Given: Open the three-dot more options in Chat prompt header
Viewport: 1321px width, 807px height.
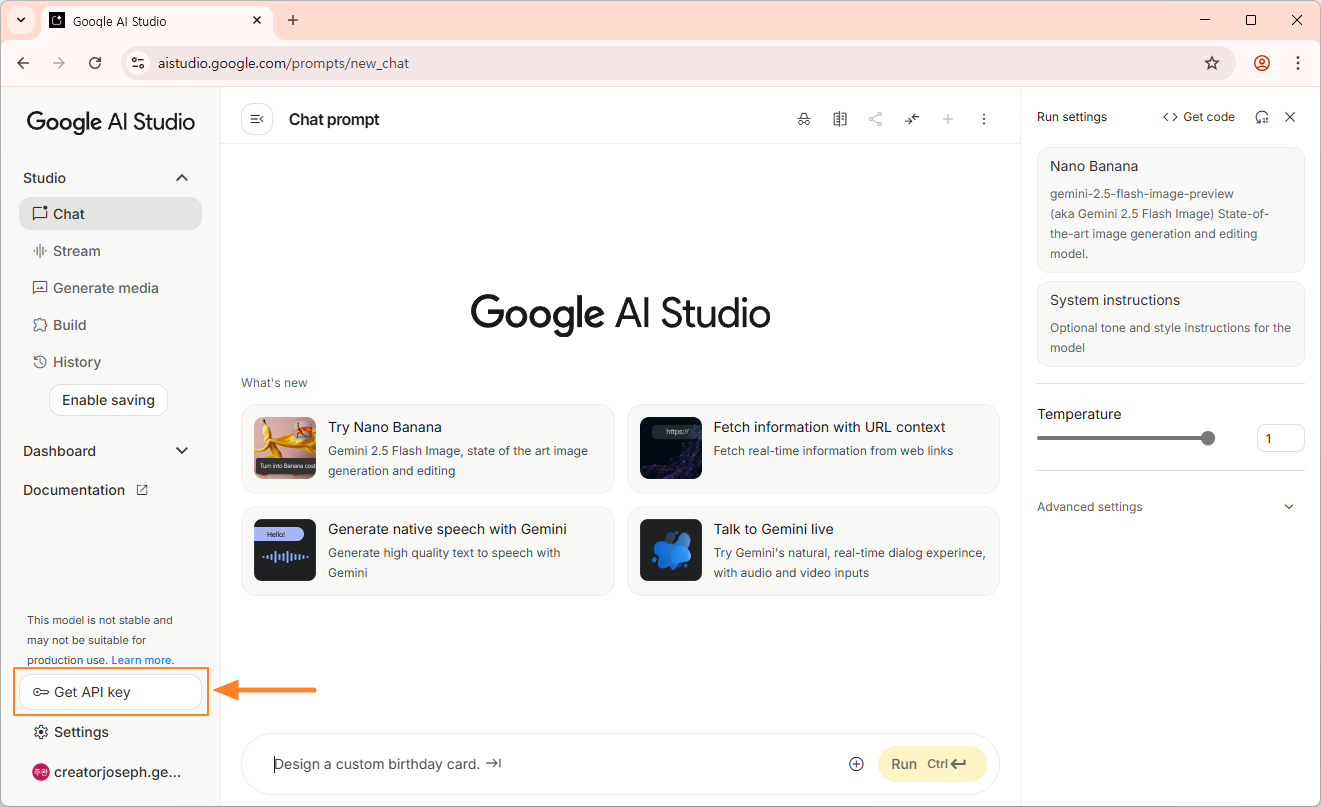Looking at the screenshot, I should click(984, 119).
